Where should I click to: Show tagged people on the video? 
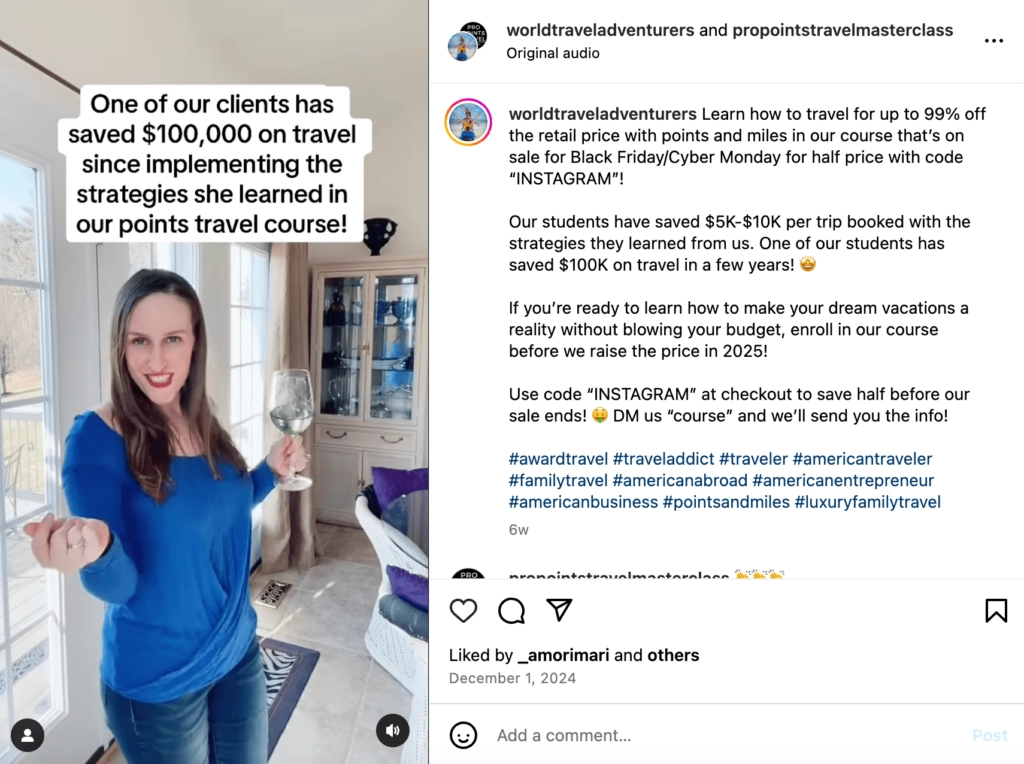pyautogui.click(x=27, y=735)
